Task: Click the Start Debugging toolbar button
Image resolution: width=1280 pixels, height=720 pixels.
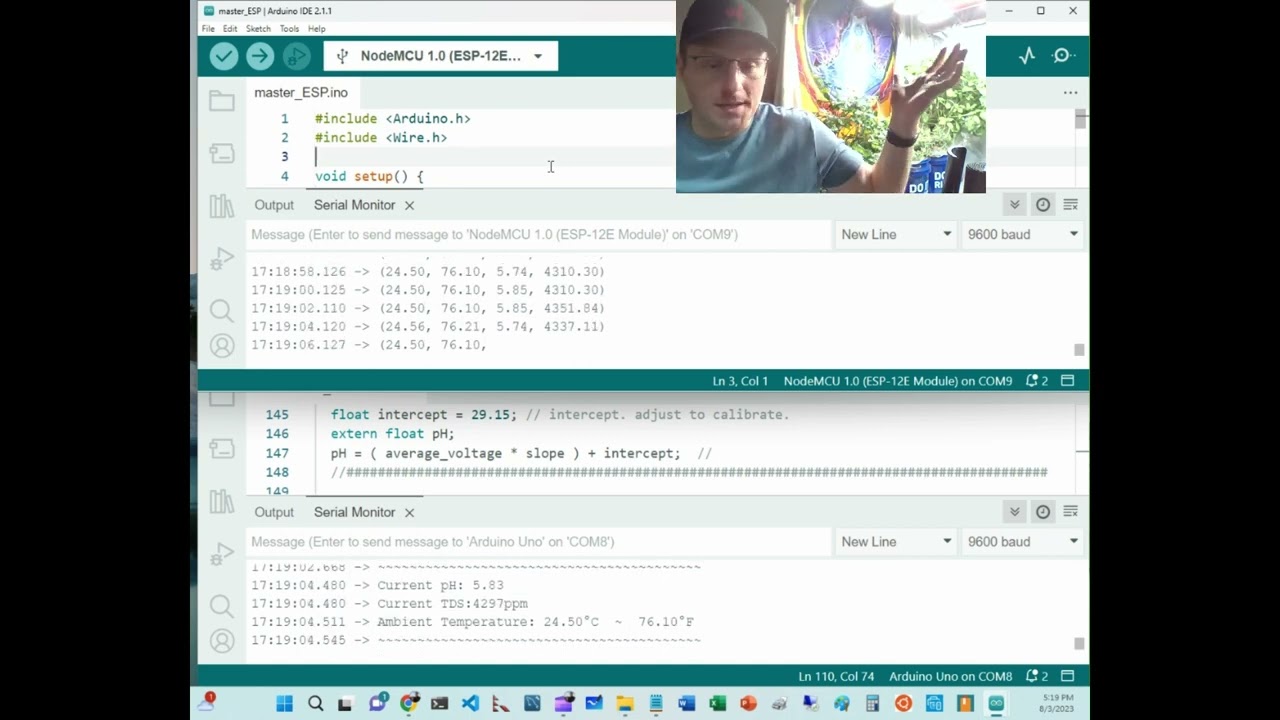Action: [x=296, y=56]
